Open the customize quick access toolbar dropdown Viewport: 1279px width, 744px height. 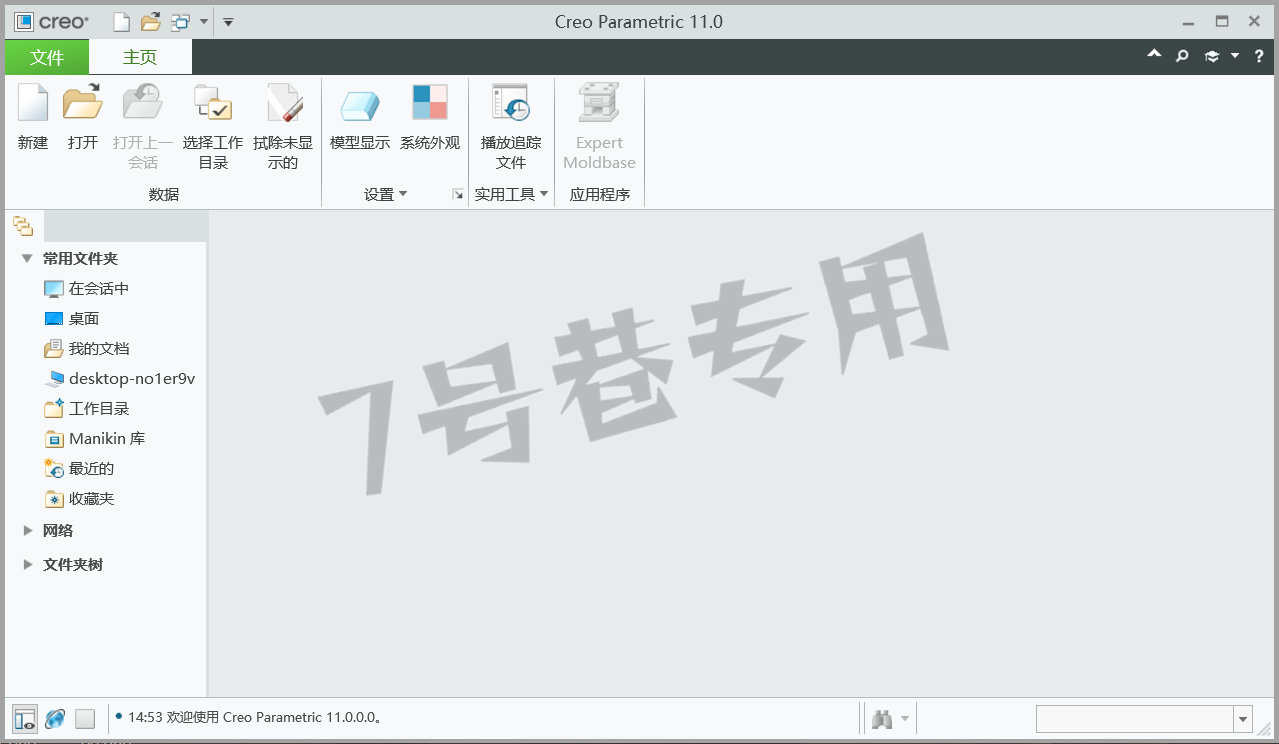(x=228, y=22)
